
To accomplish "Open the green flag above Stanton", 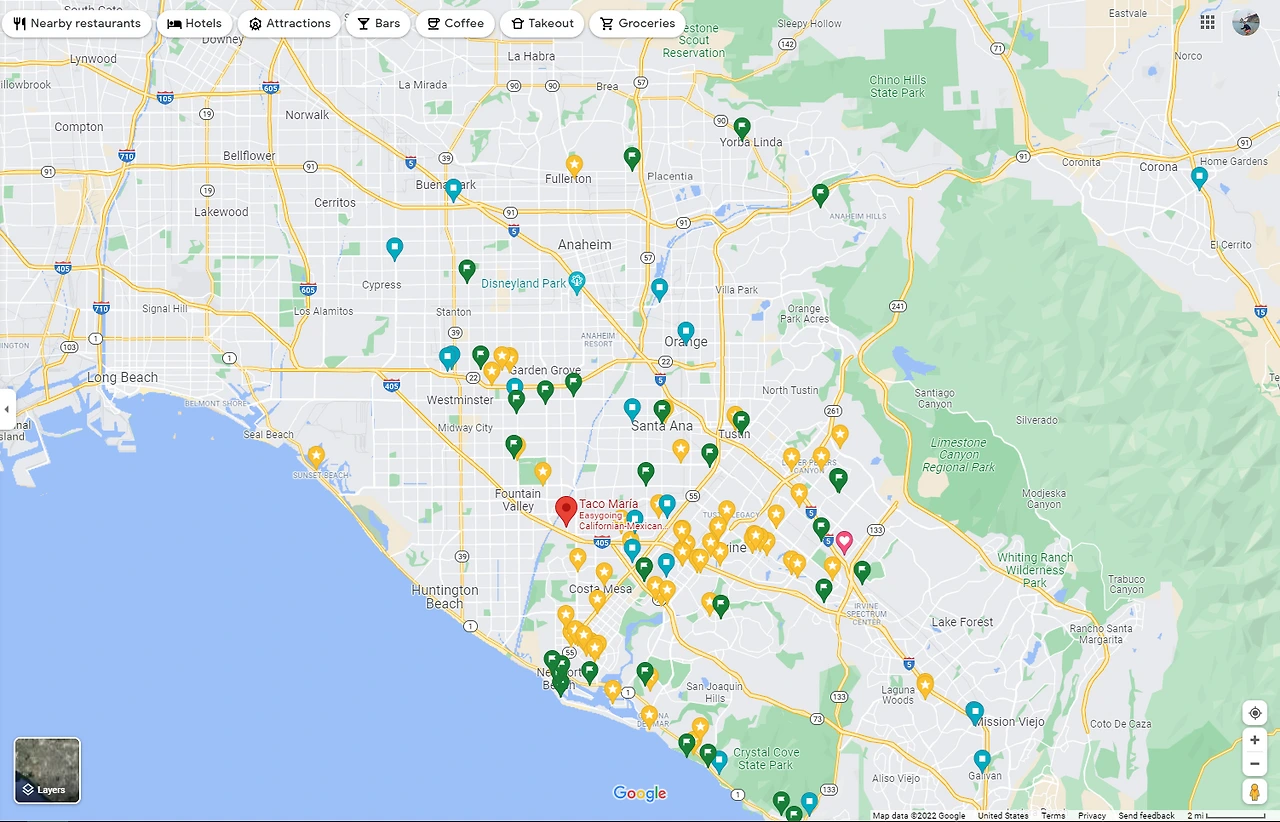I will 467,270.
